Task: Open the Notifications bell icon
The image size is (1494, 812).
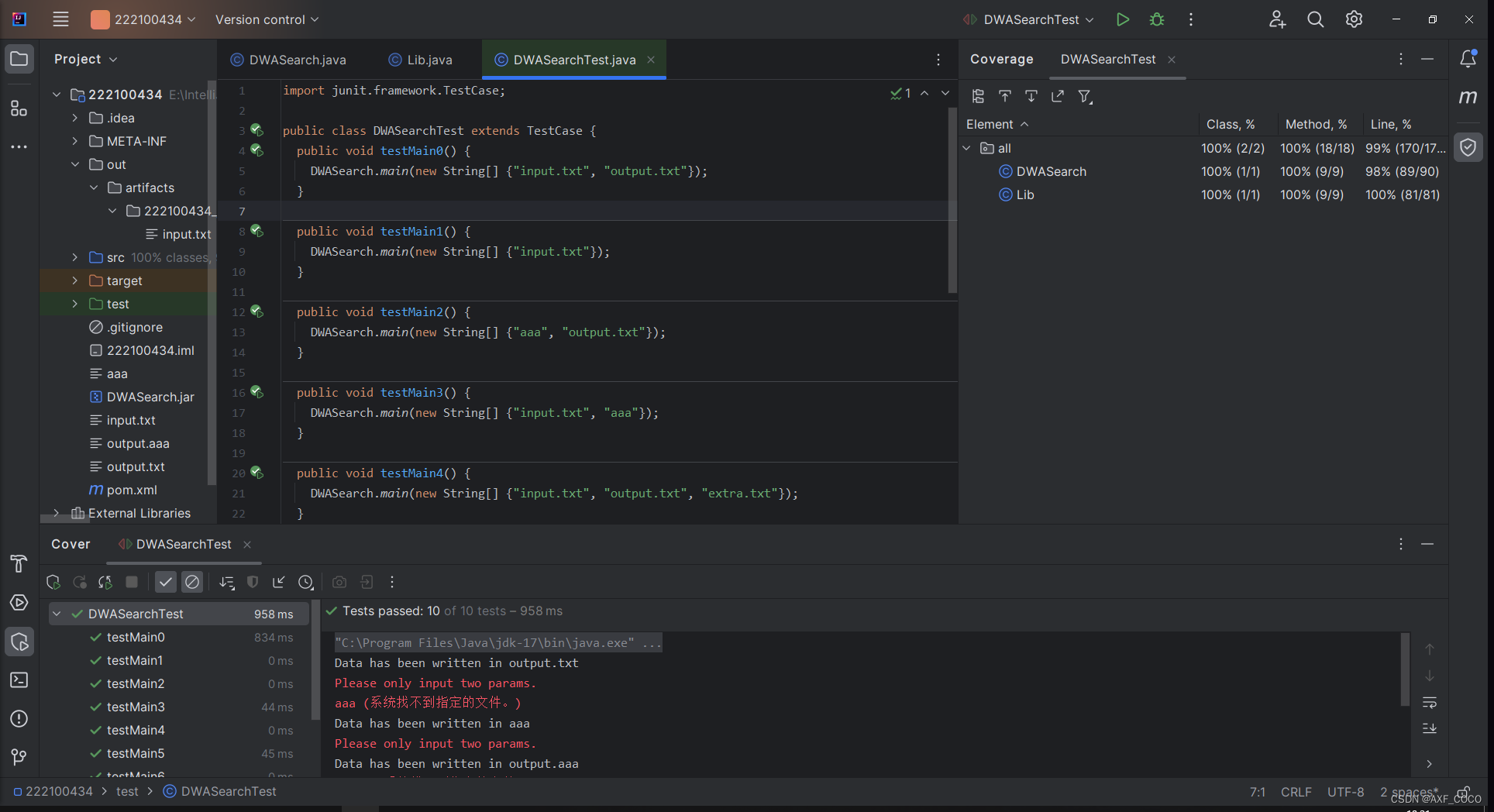Action: point(1468,59)
